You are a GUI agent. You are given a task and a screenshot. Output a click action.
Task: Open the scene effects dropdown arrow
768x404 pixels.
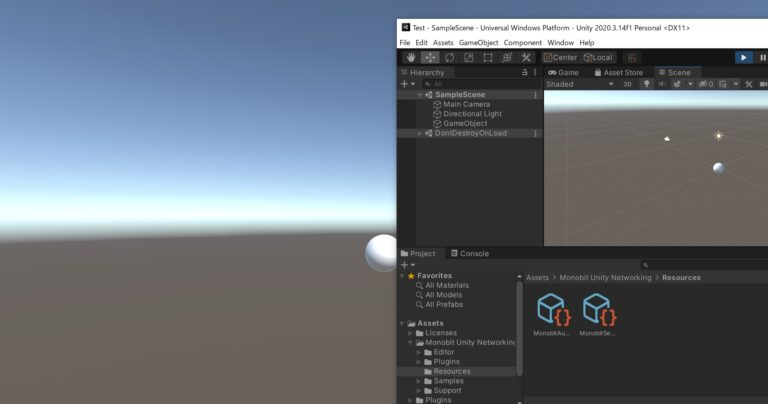point(690,84)
